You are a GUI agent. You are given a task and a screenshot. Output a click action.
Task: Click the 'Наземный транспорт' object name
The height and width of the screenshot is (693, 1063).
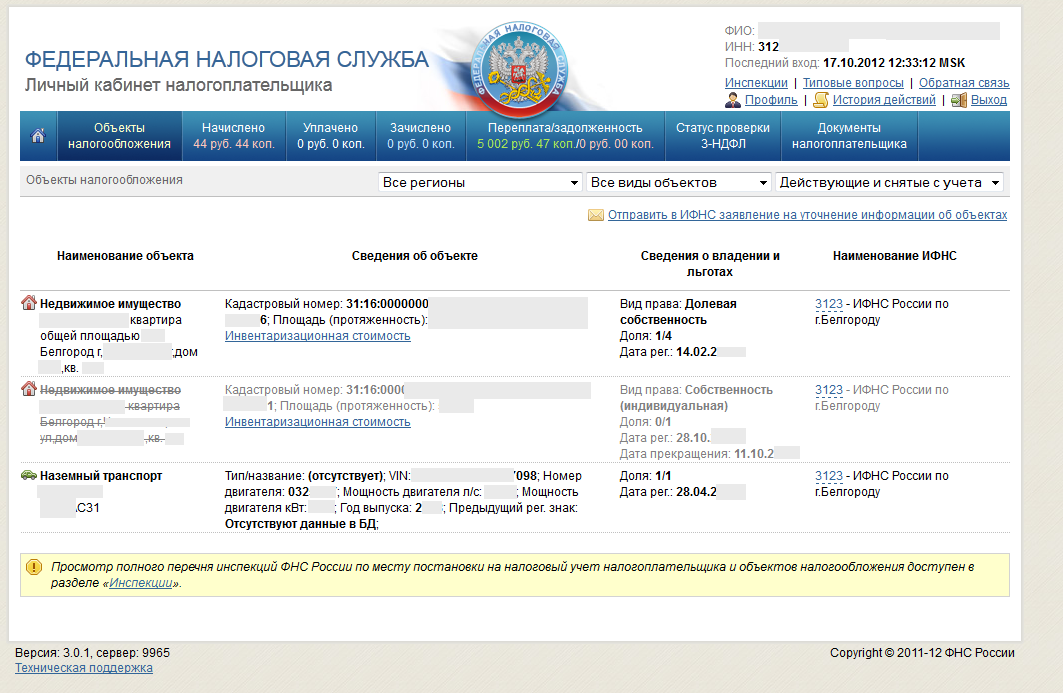pyautogui.click(x=101, y=476)
